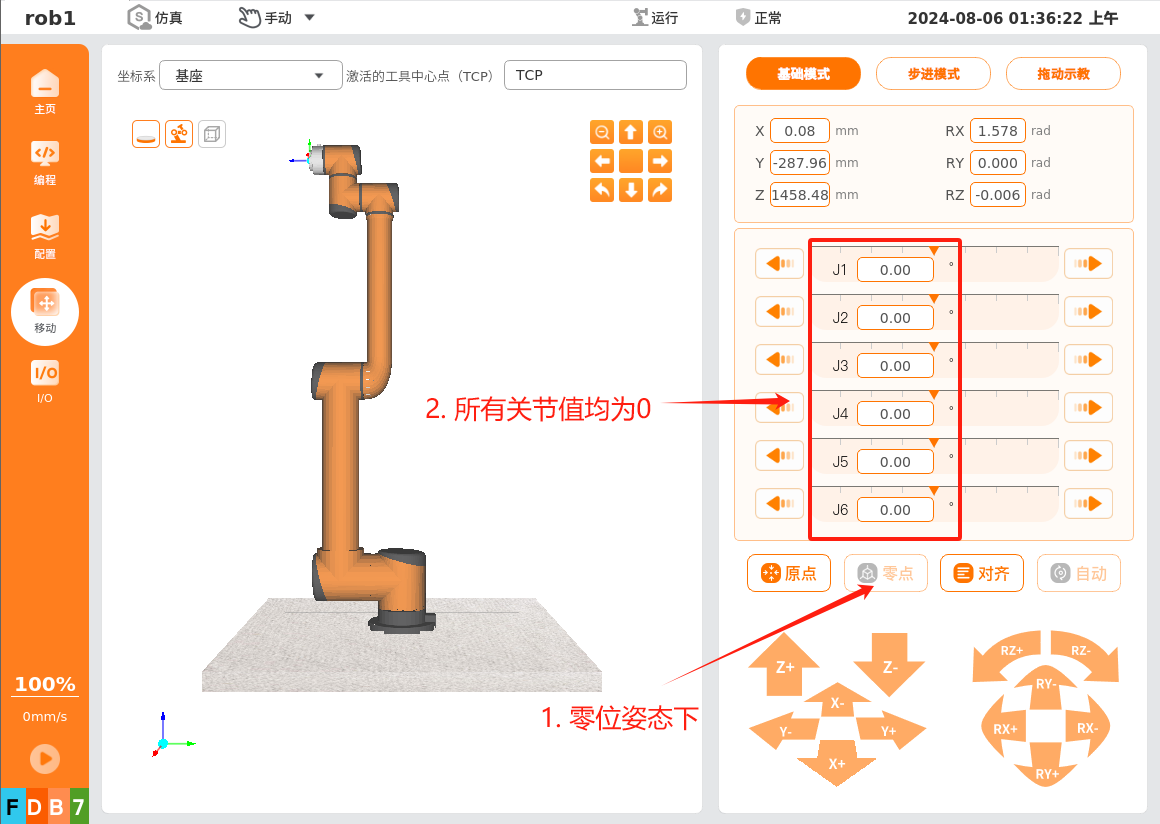Decrease joint J1 with left arrow
The width and height of the screenshot is (1160, 824).
[780, 263]
